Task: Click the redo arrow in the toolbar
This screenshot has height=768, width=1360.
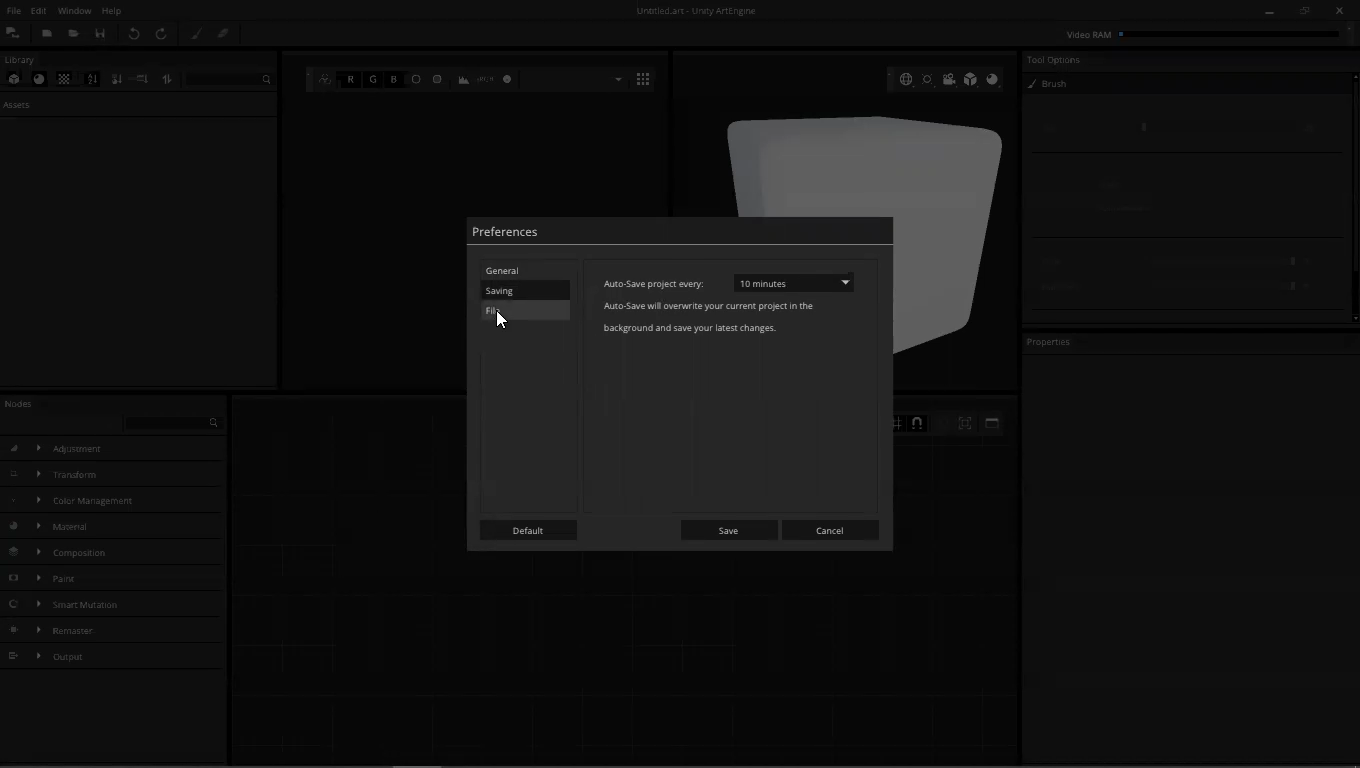Action: click(161, 34)
